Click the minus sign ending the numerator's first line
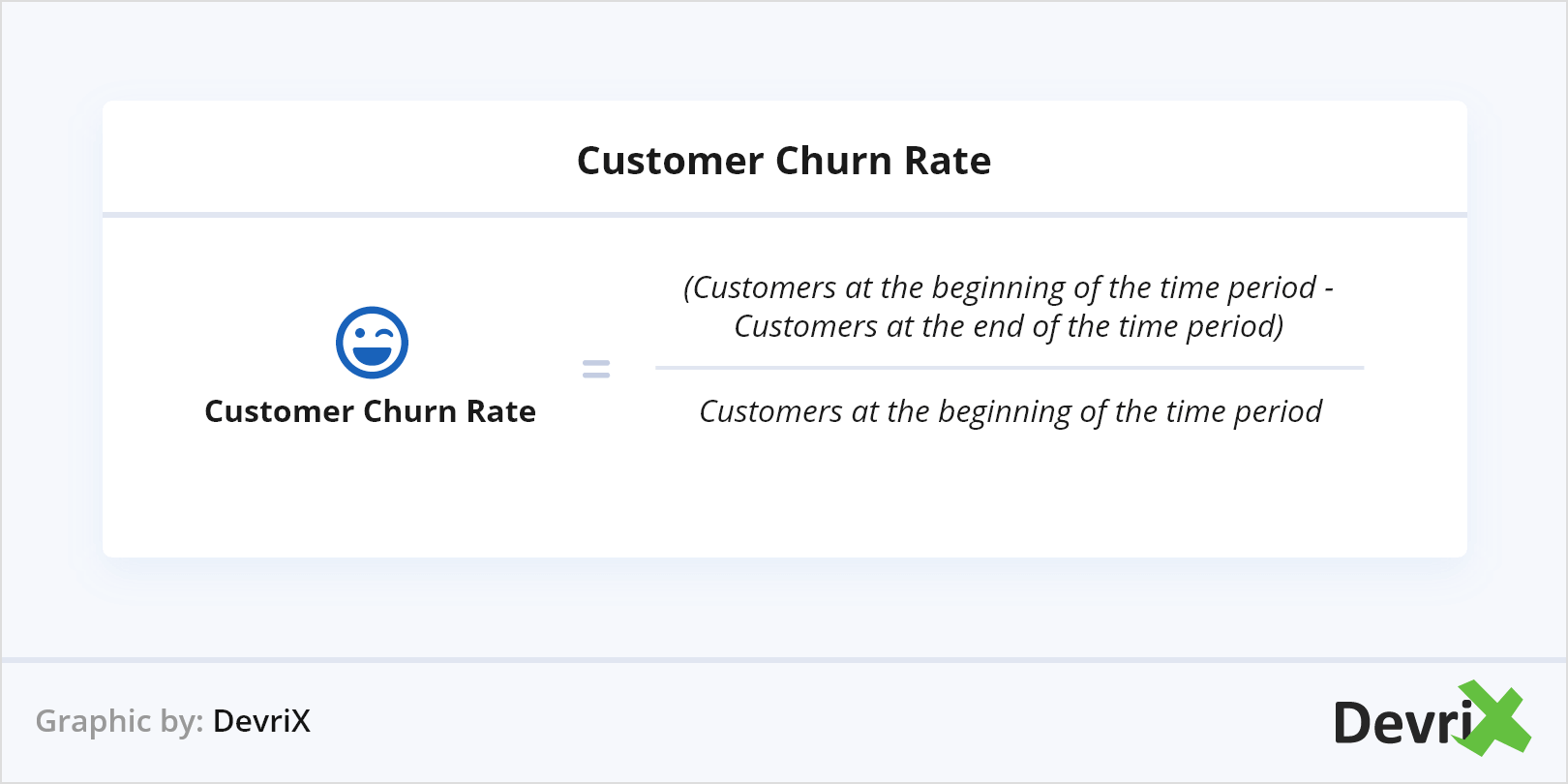This screenshot has width=1568, height=784. [1329, 288]
